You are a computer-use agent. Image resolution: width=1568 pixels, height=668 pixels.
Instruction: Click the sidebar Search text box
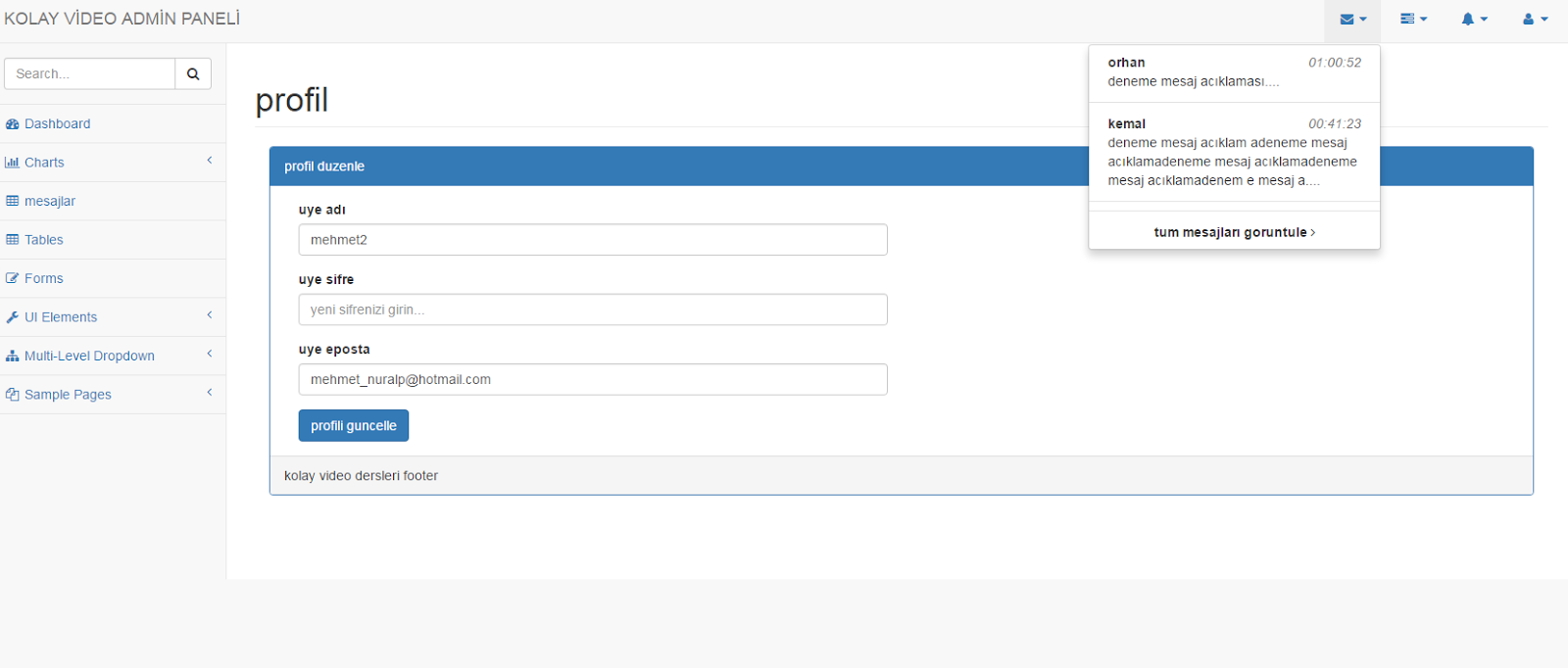click(x=89, y=73)
